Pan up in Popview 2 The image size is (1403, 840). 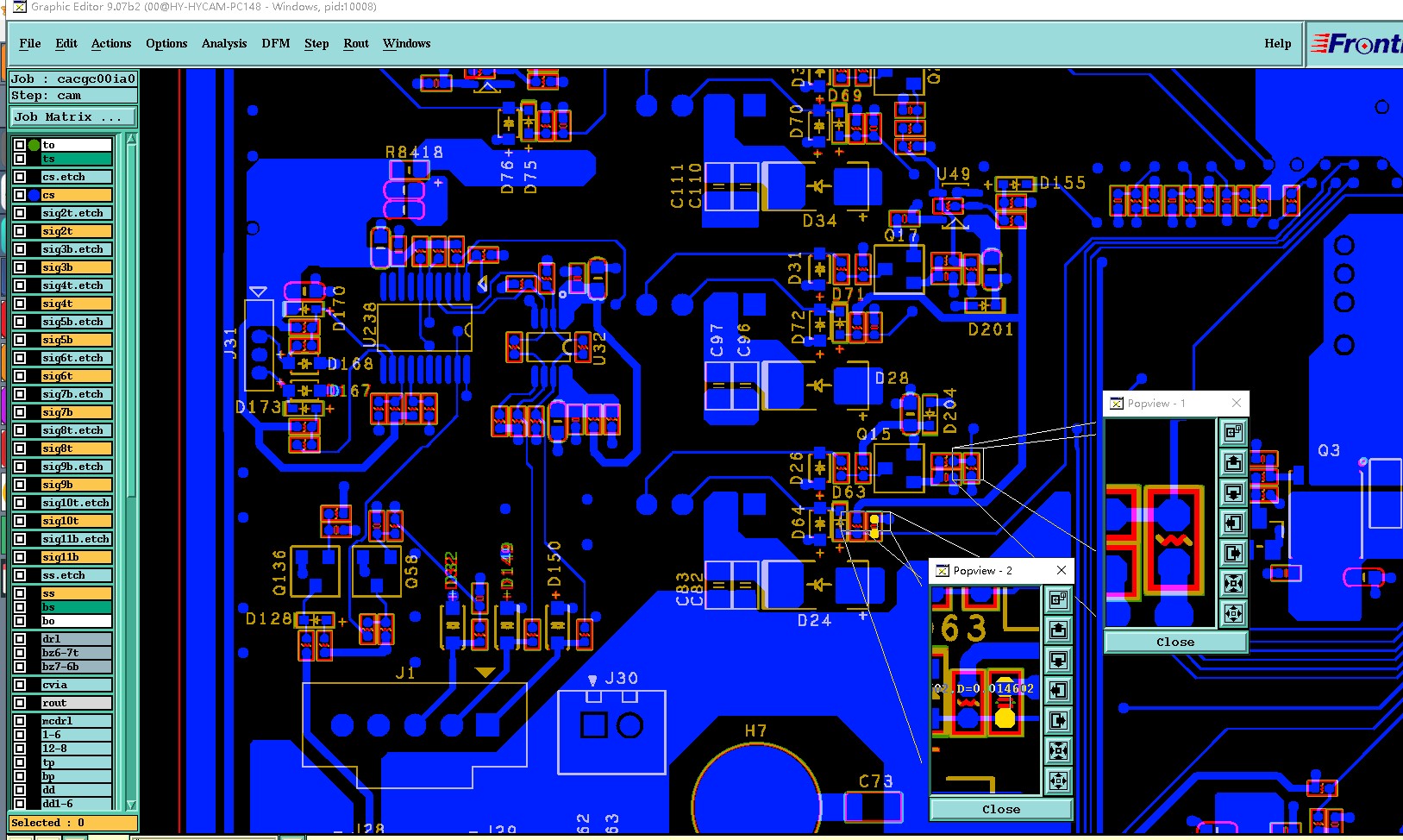(1058, 630)
